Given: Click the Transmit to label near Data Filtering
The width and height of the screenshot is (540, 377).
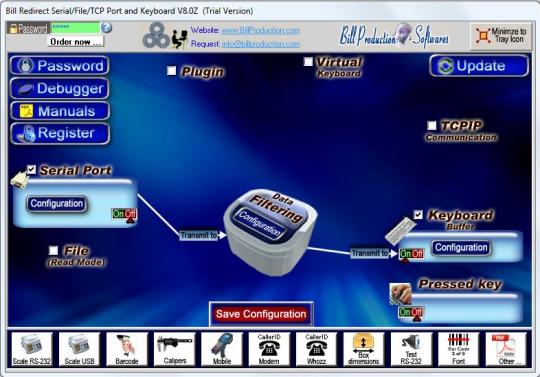Looking at the screenshot, I should point(199,235).
